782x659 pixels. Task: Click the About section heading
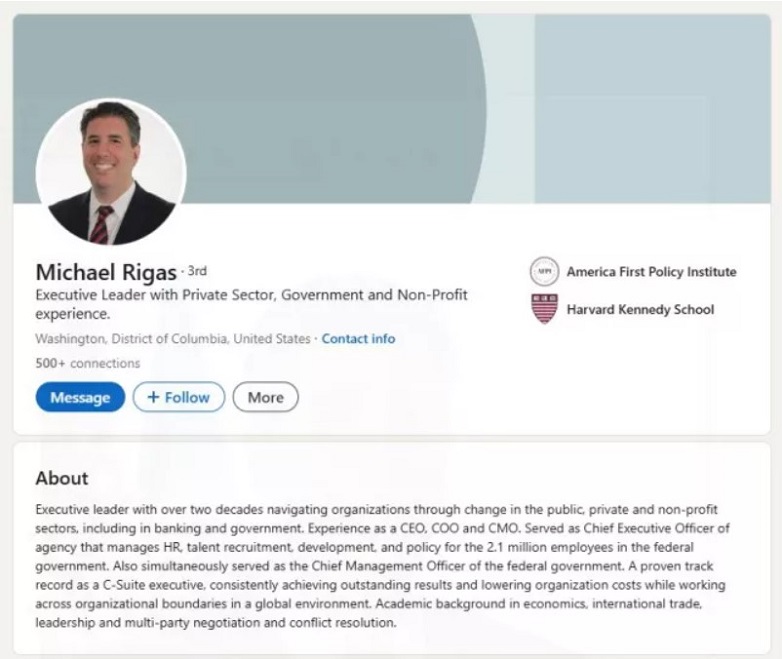coord(62,478)
